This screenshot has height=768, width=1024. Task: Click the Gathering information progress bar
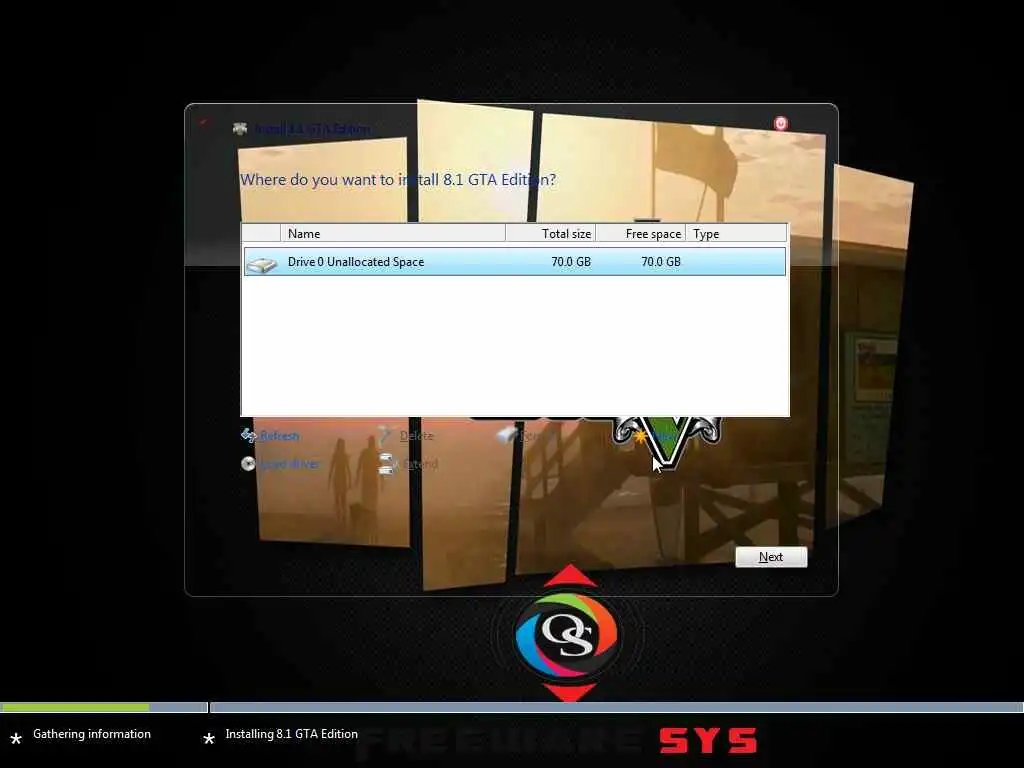(x=104, y=707)
